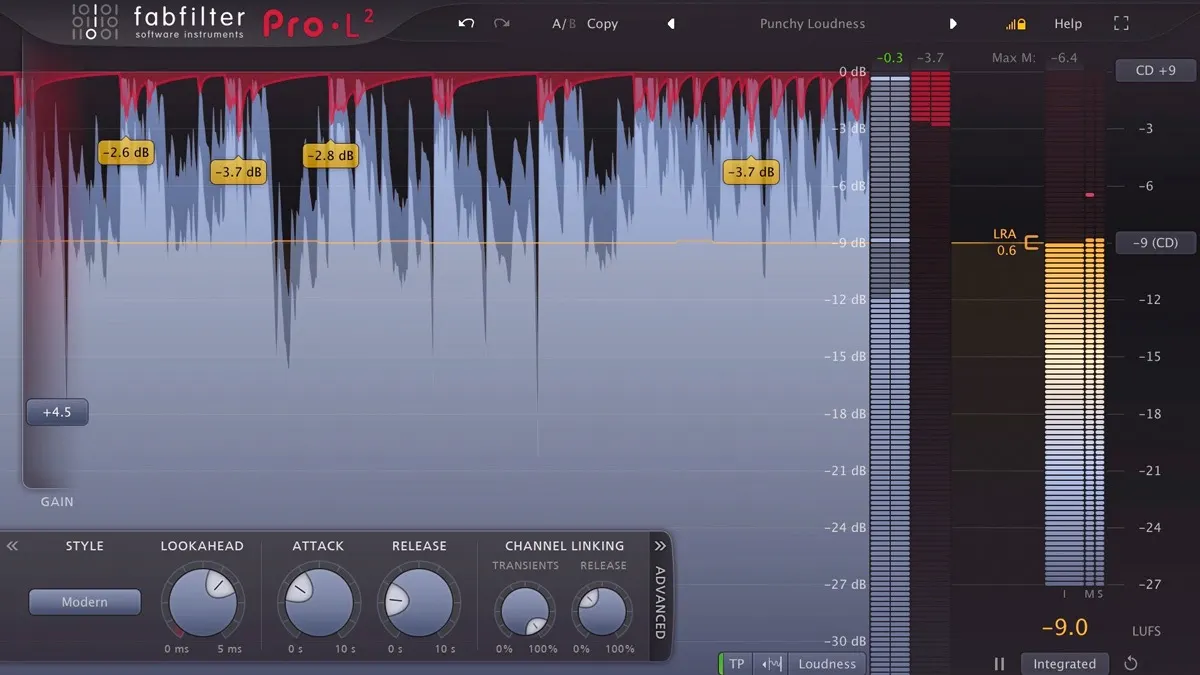Collapse panel with left double chevron
The image size is (1200, 675).
pos(13,546)
